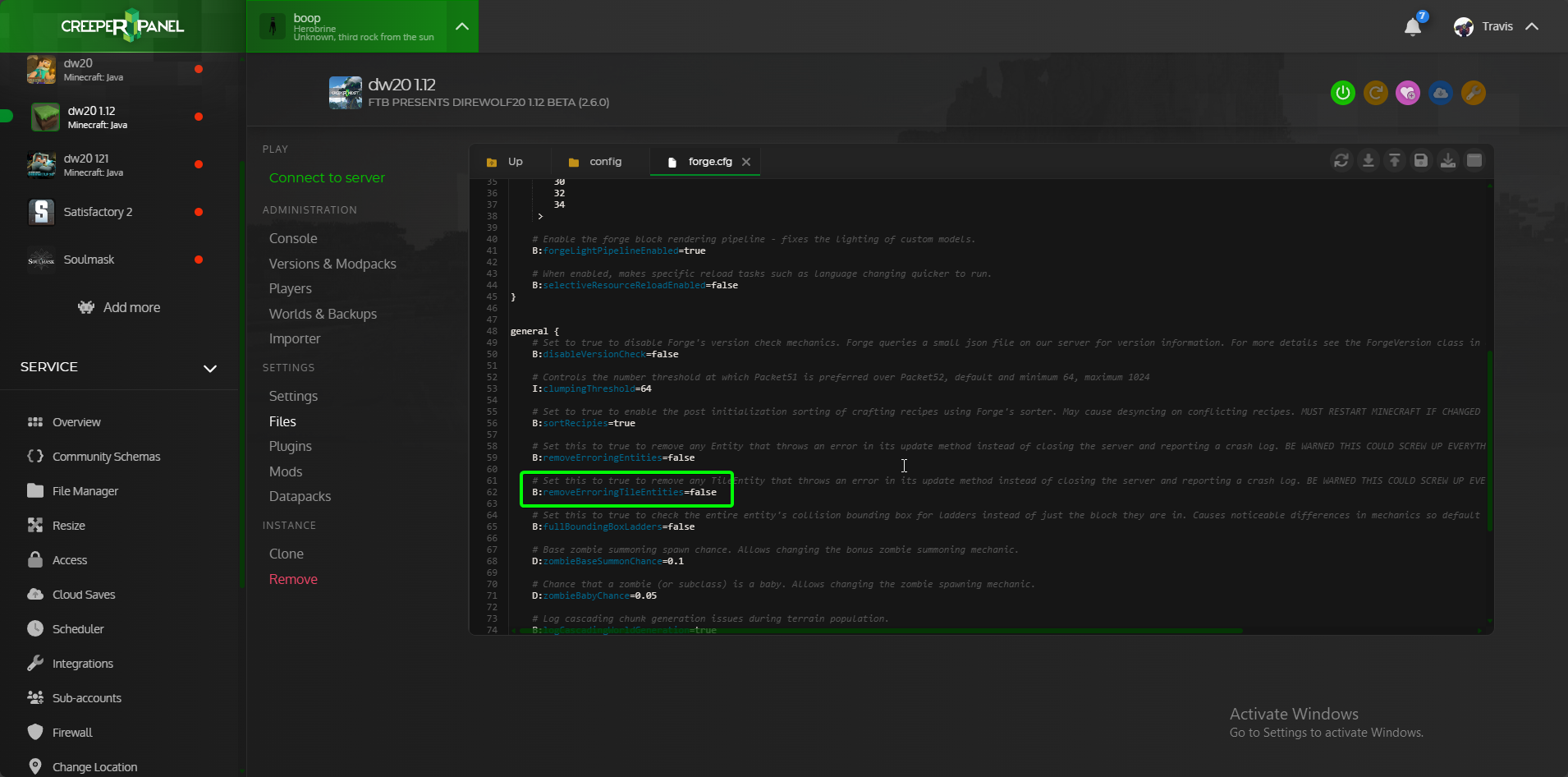
Task: Click the zombieBabyChance=0.05 line
Action: point(594,595)
